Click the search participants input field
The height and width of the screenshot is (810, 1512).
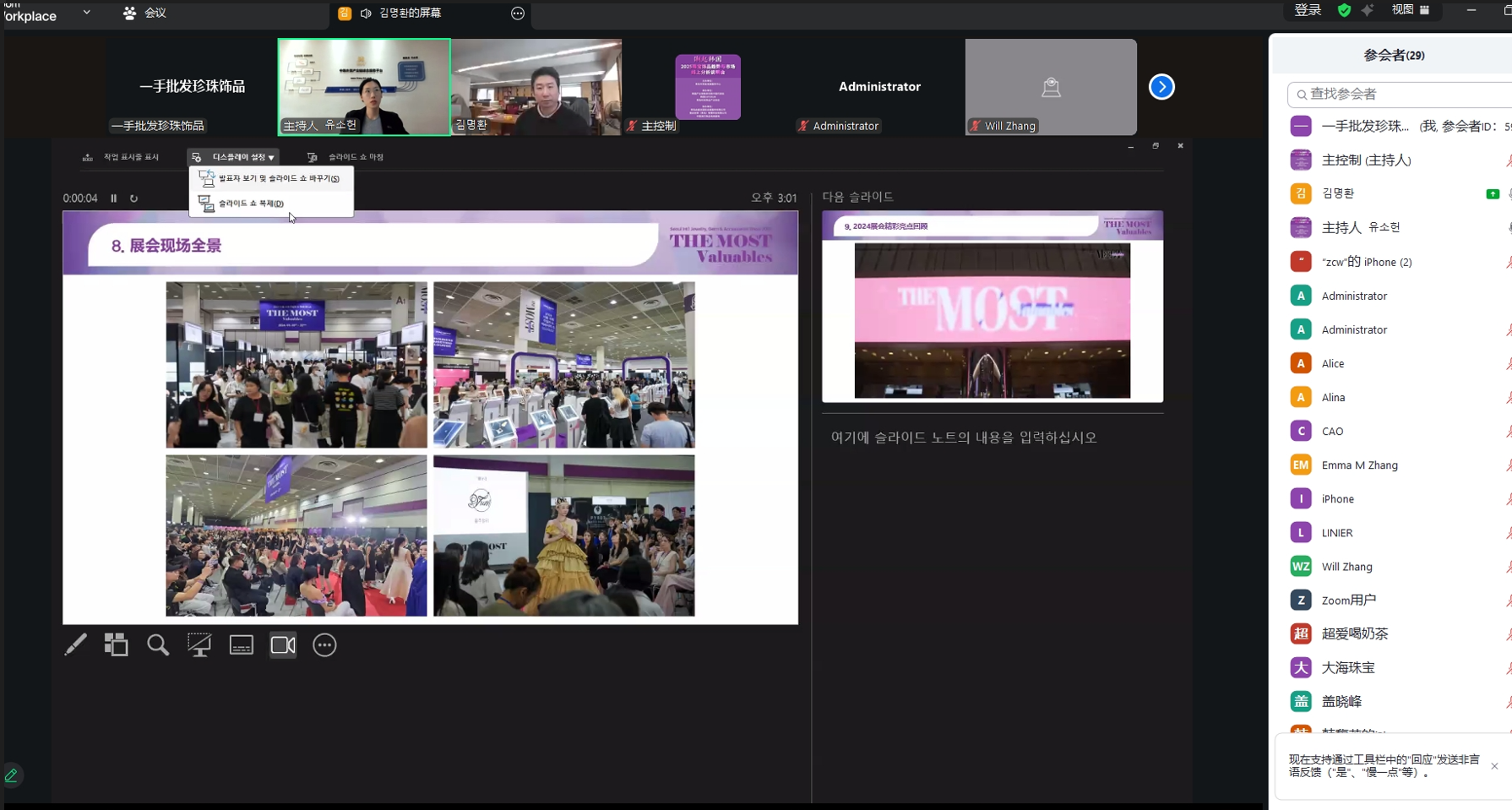click(x=1402, y=94)
